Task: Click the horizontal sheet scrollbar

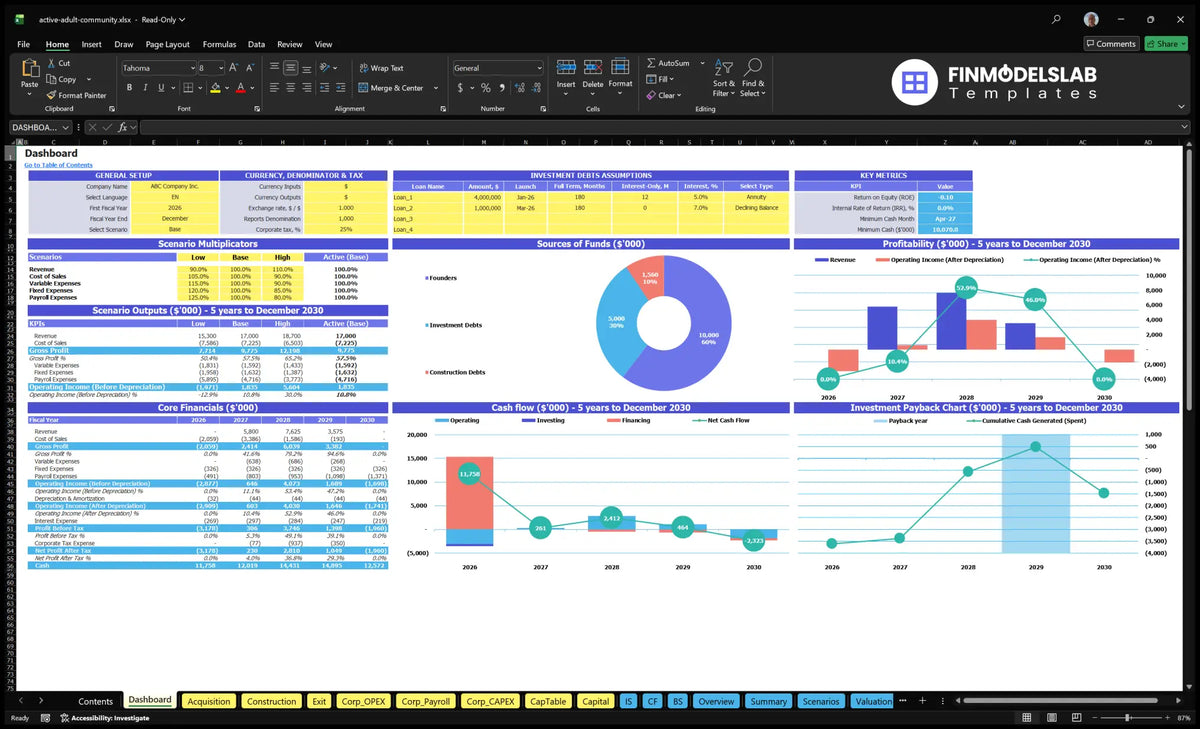Action: coord(1060,701)
